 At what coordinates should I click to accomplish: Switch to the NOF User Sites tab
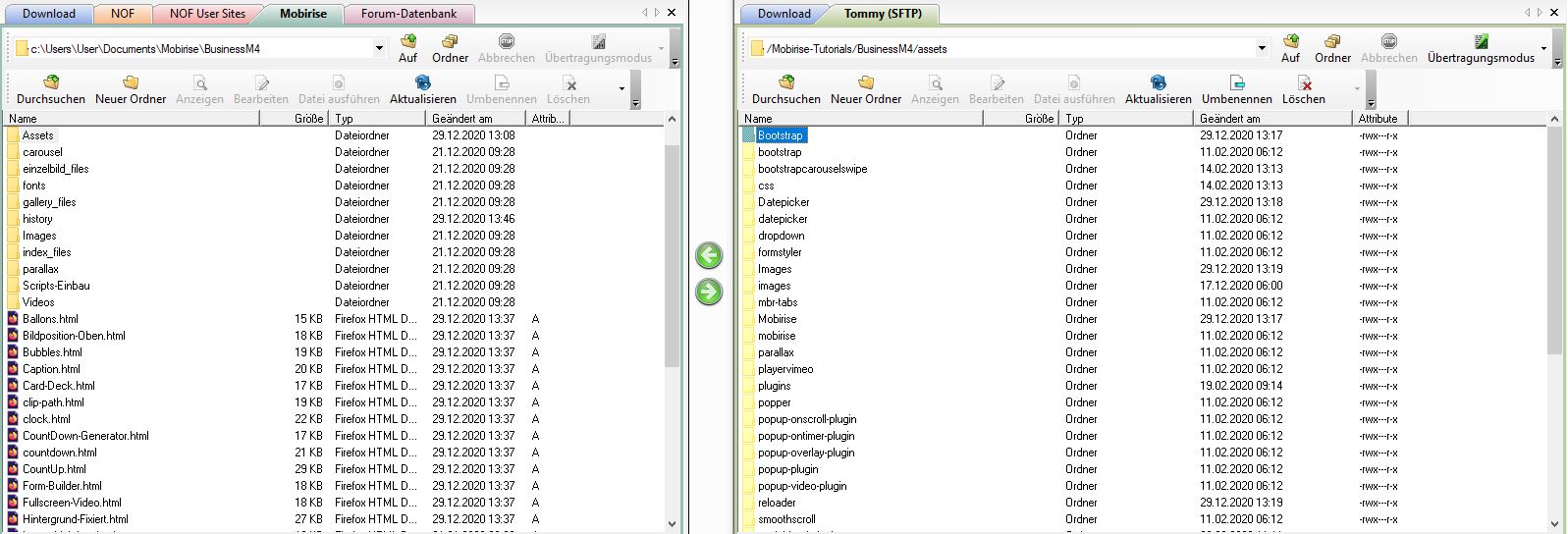207,14
